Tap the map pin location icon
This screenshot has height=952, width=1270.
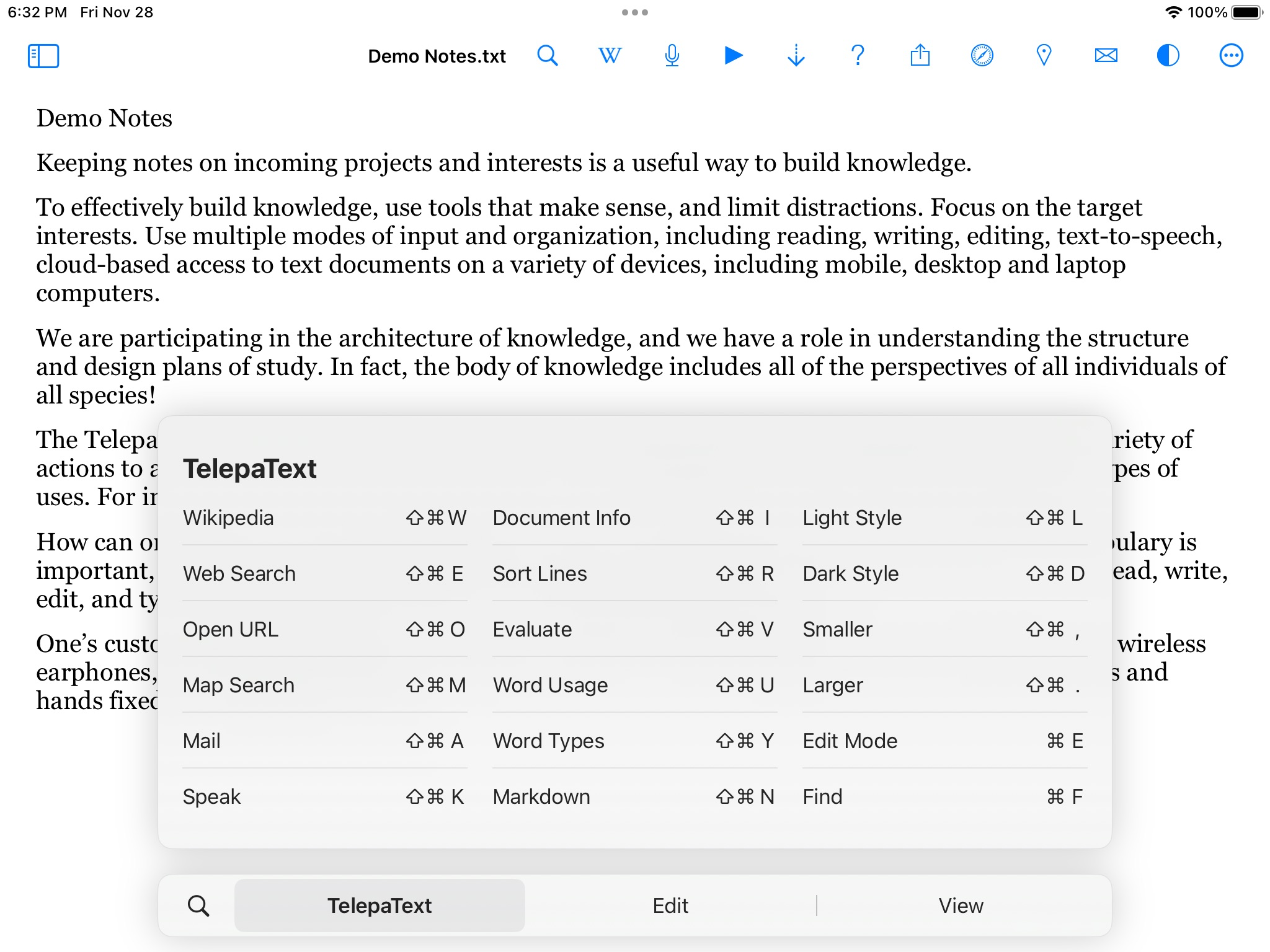coord(1044,56)
